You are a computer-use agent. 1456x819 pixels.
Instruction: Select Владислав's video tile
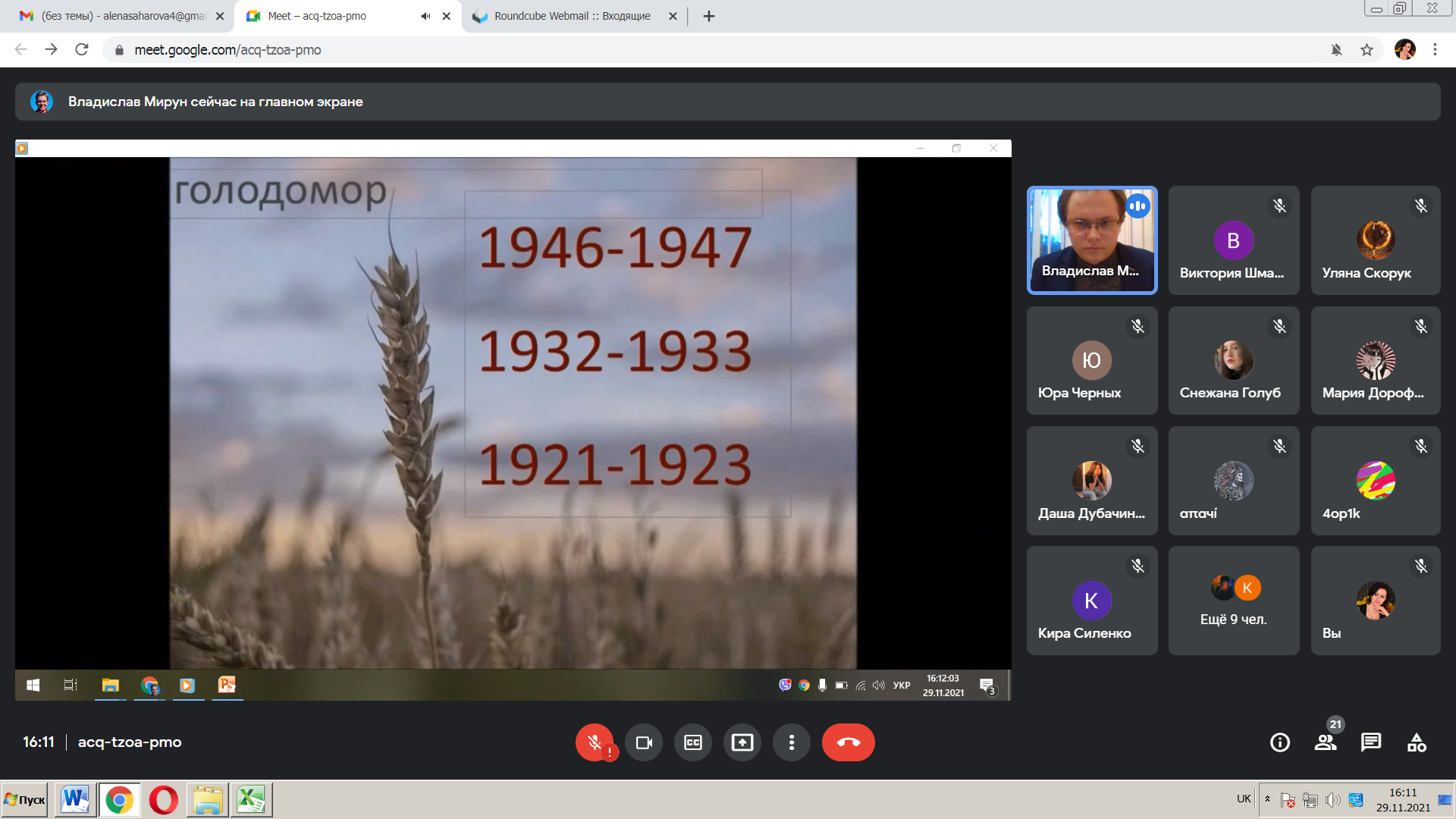tap(1092, 240)
